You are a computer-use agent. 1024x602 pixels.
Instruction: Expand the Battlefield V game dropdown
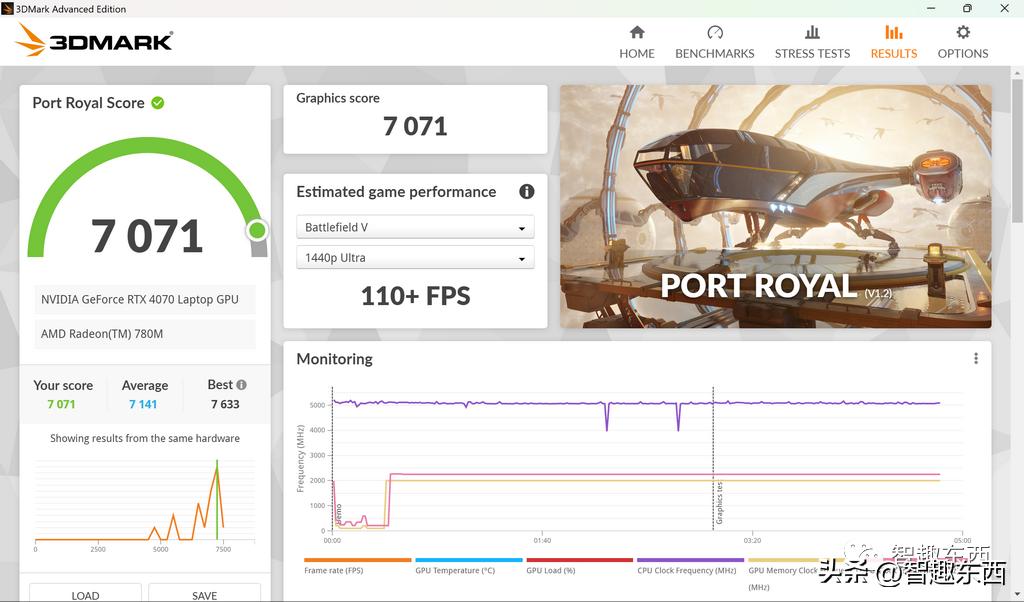coord(415,228)
